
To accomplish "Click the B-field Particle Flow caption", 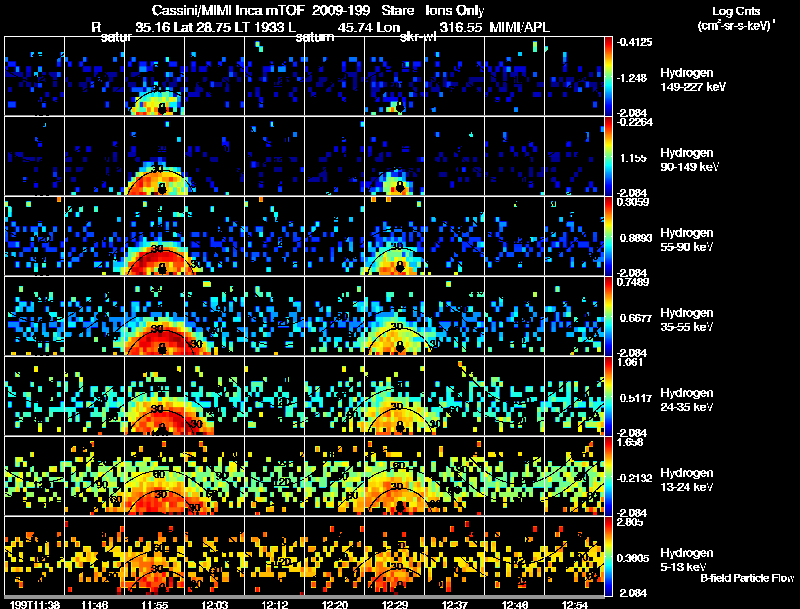I will 747,578.
